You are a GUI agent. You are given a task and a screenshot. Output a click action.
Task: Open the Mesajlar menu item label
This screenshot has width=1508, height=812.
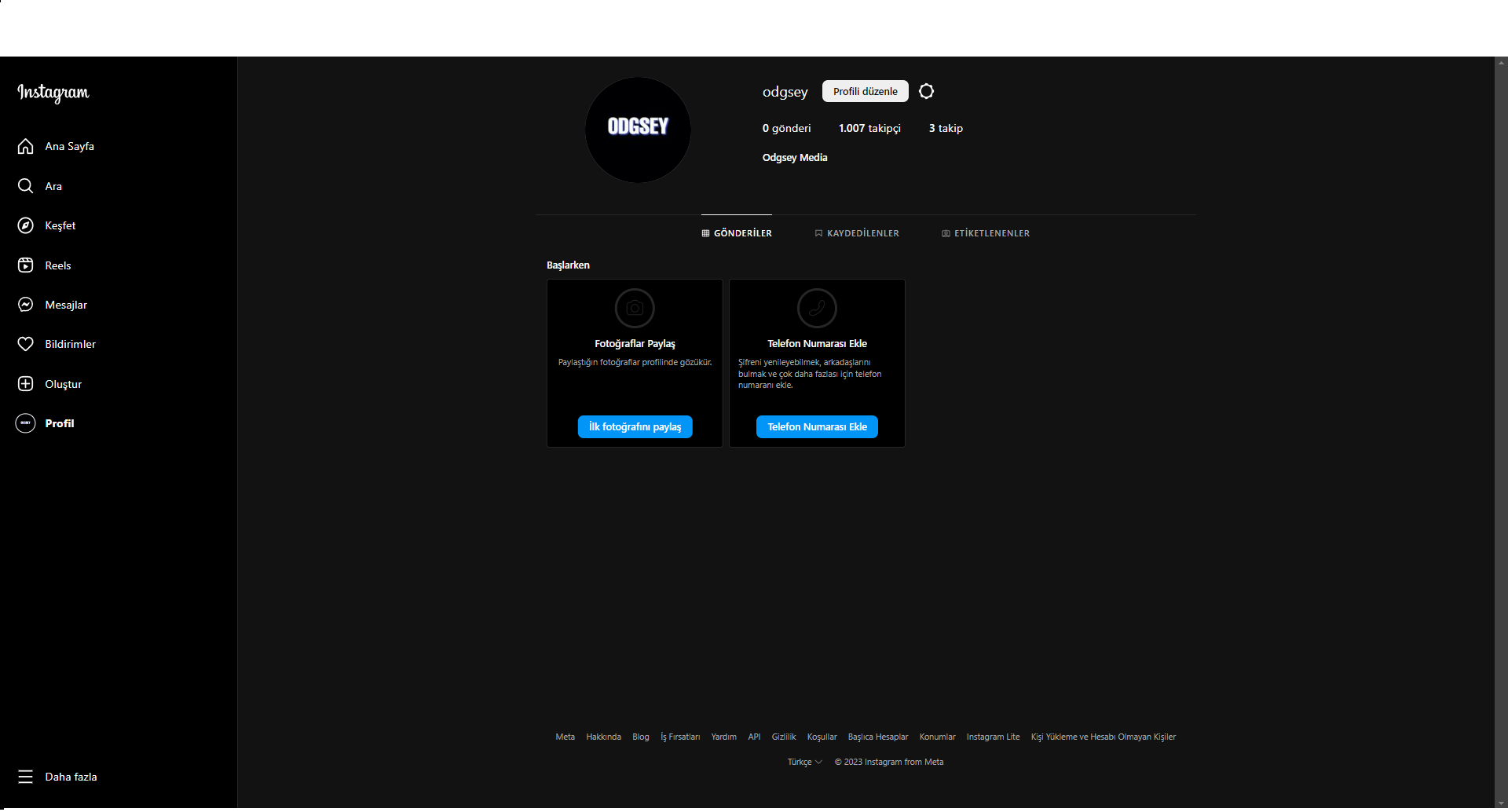click(66, 305)
